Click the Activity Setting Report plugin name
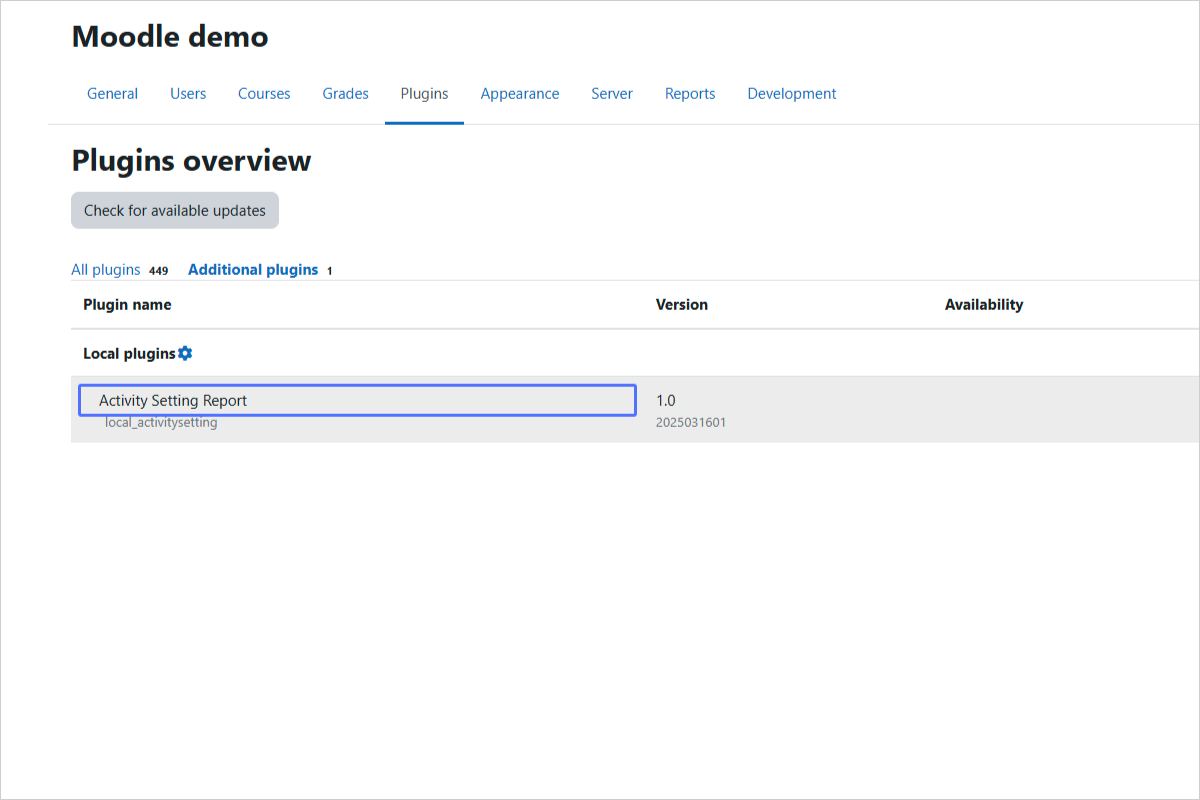 click(173, 400)
